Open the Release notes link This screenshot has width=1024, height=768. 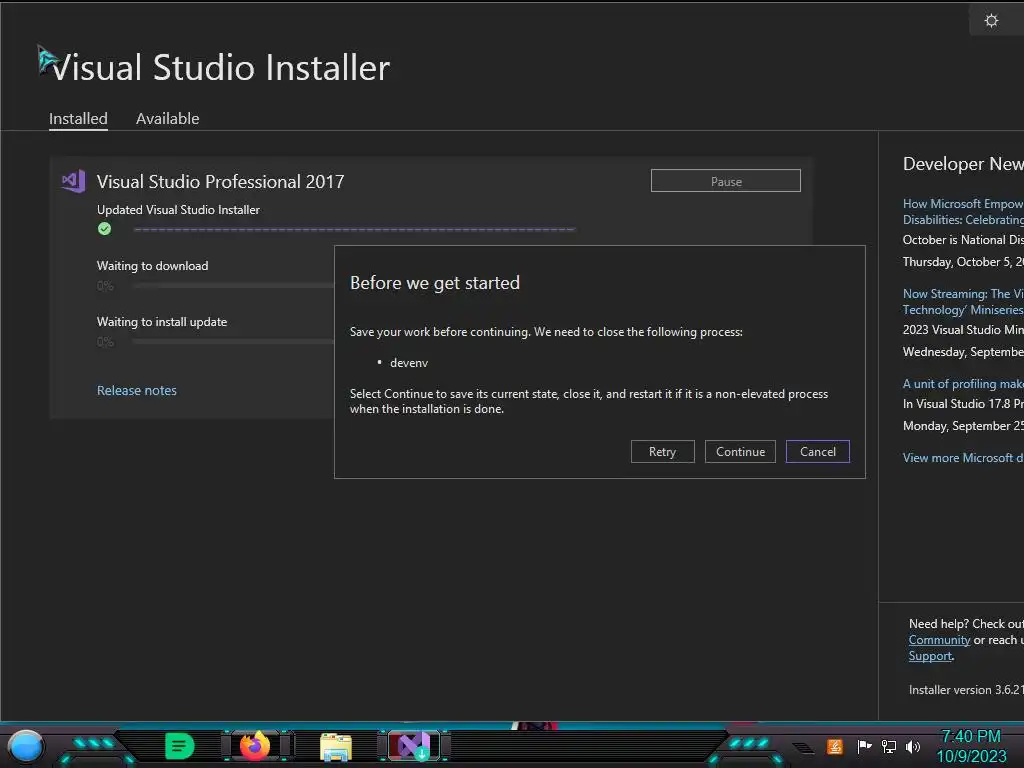(x=136, y=391)
